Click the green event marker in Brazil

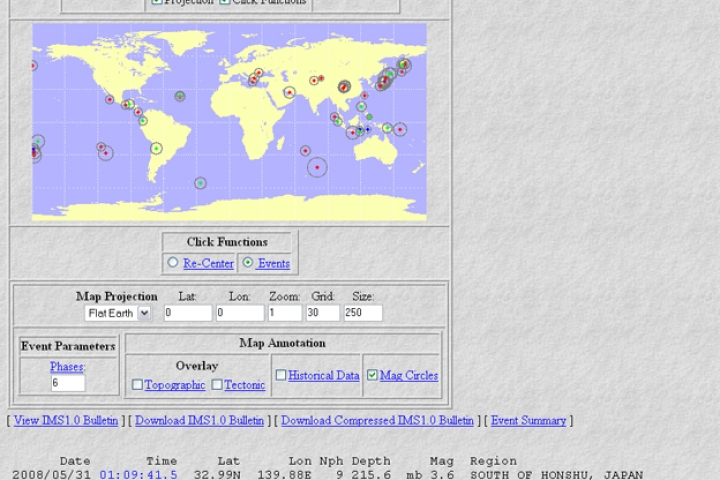tap(157, 148)
